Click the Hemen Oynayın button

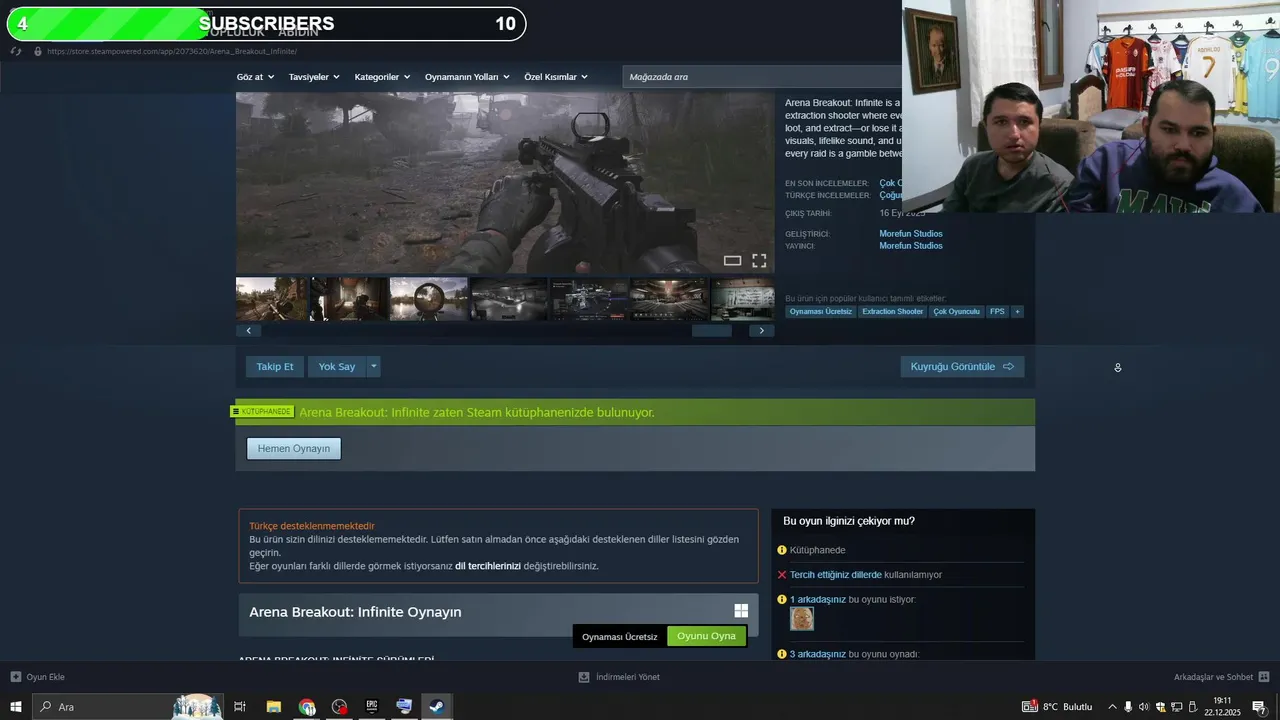[x=294, y=449]
